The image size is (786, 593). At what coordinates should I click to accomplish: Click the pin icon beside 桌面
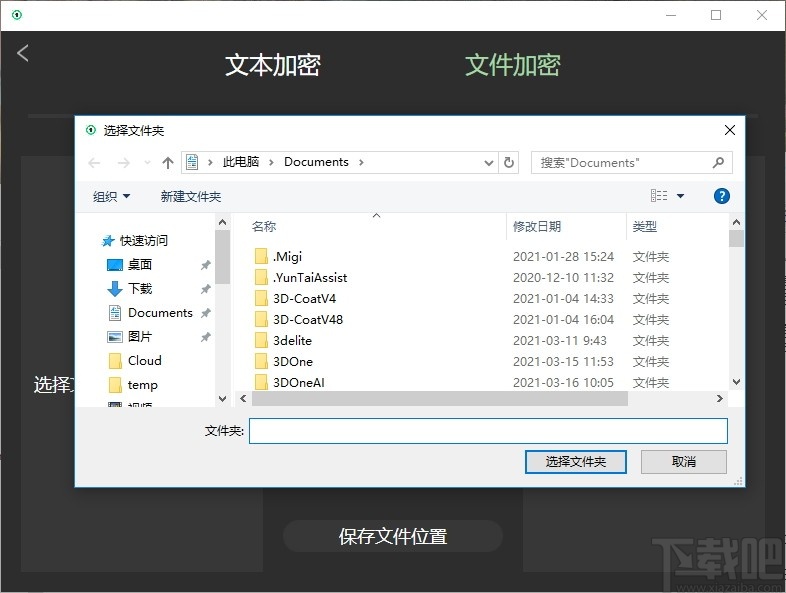(x=206, y=265)
